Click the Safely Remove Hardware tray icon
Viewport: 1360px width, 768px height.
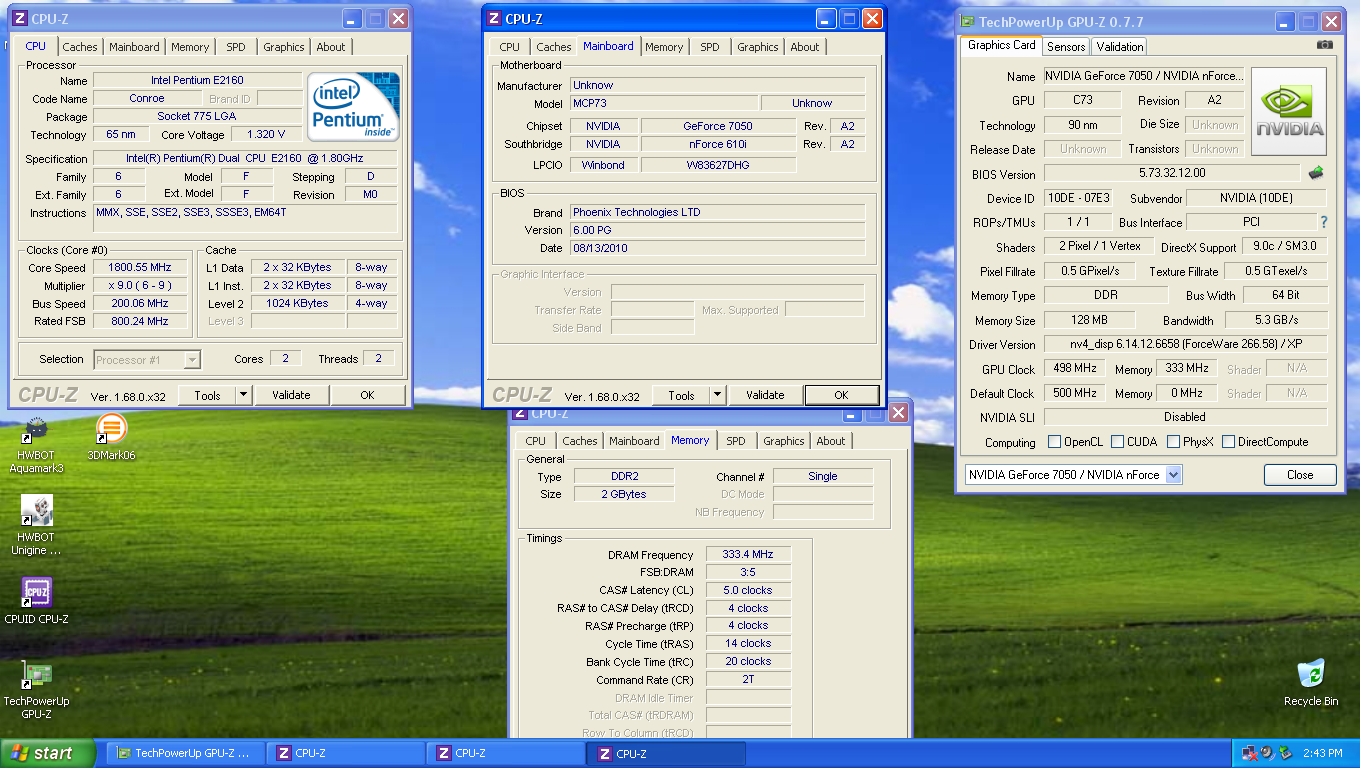pyautogui.click(x=1284, y=753)
